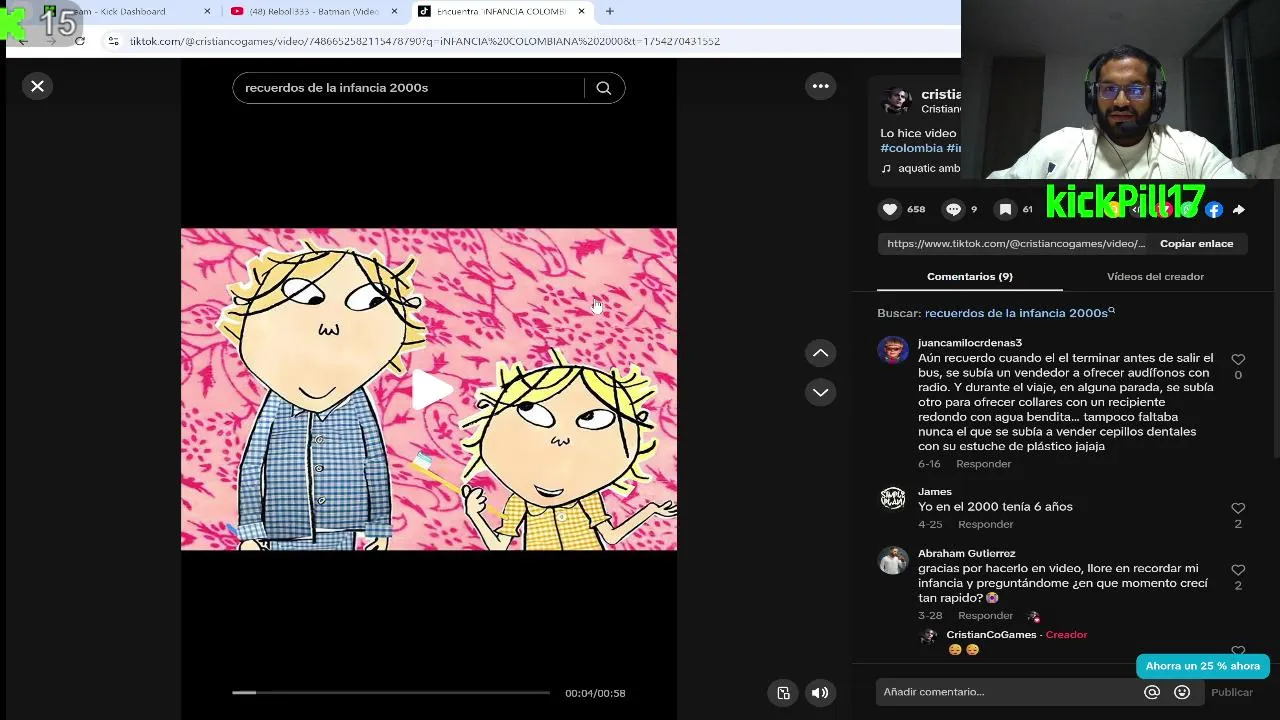Click the #colombia hashtag
This screenshot has height=720, width=1280.
911,148
